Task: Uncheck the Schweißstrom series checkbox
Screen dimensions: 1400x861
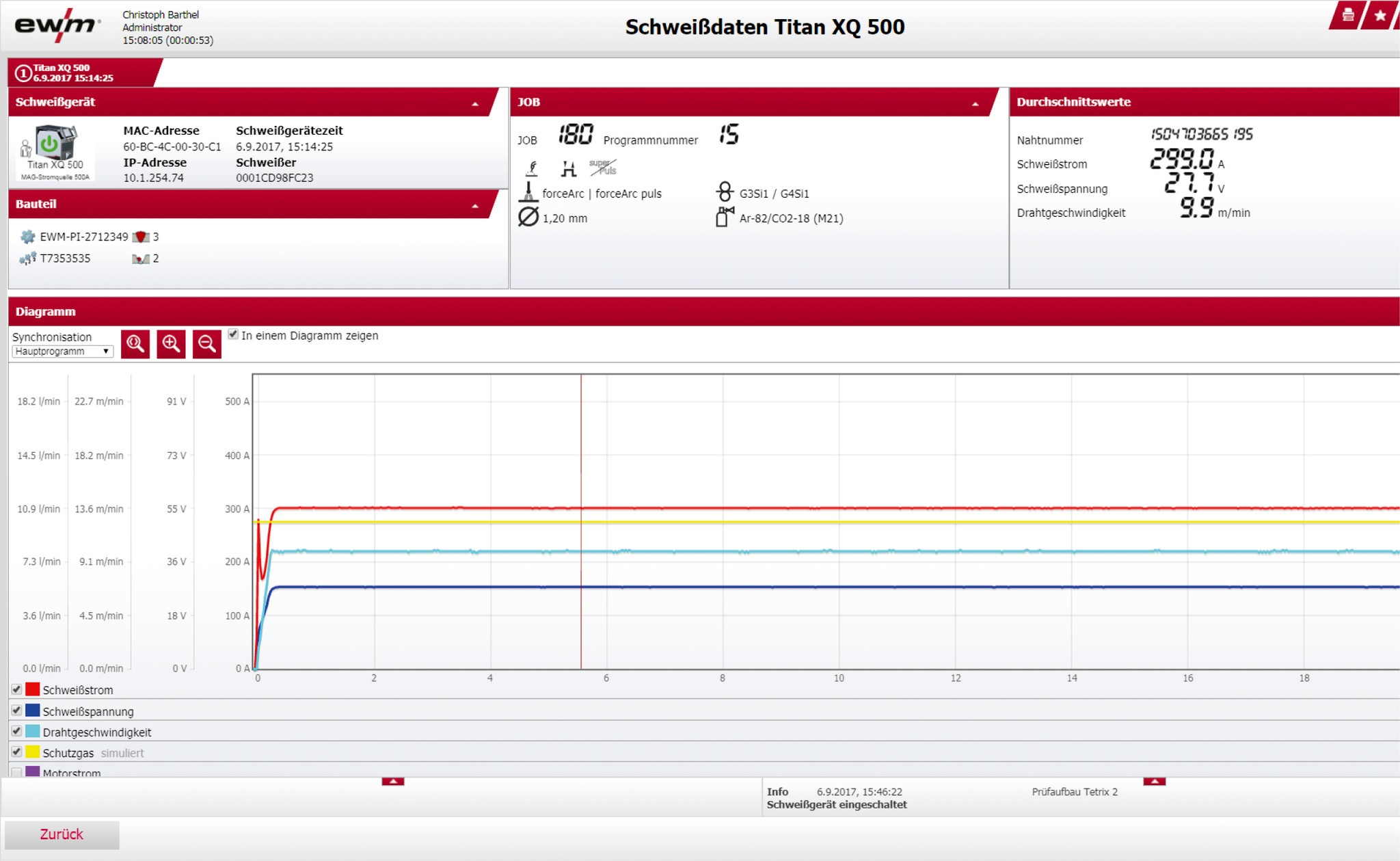Action: [16, 689]
